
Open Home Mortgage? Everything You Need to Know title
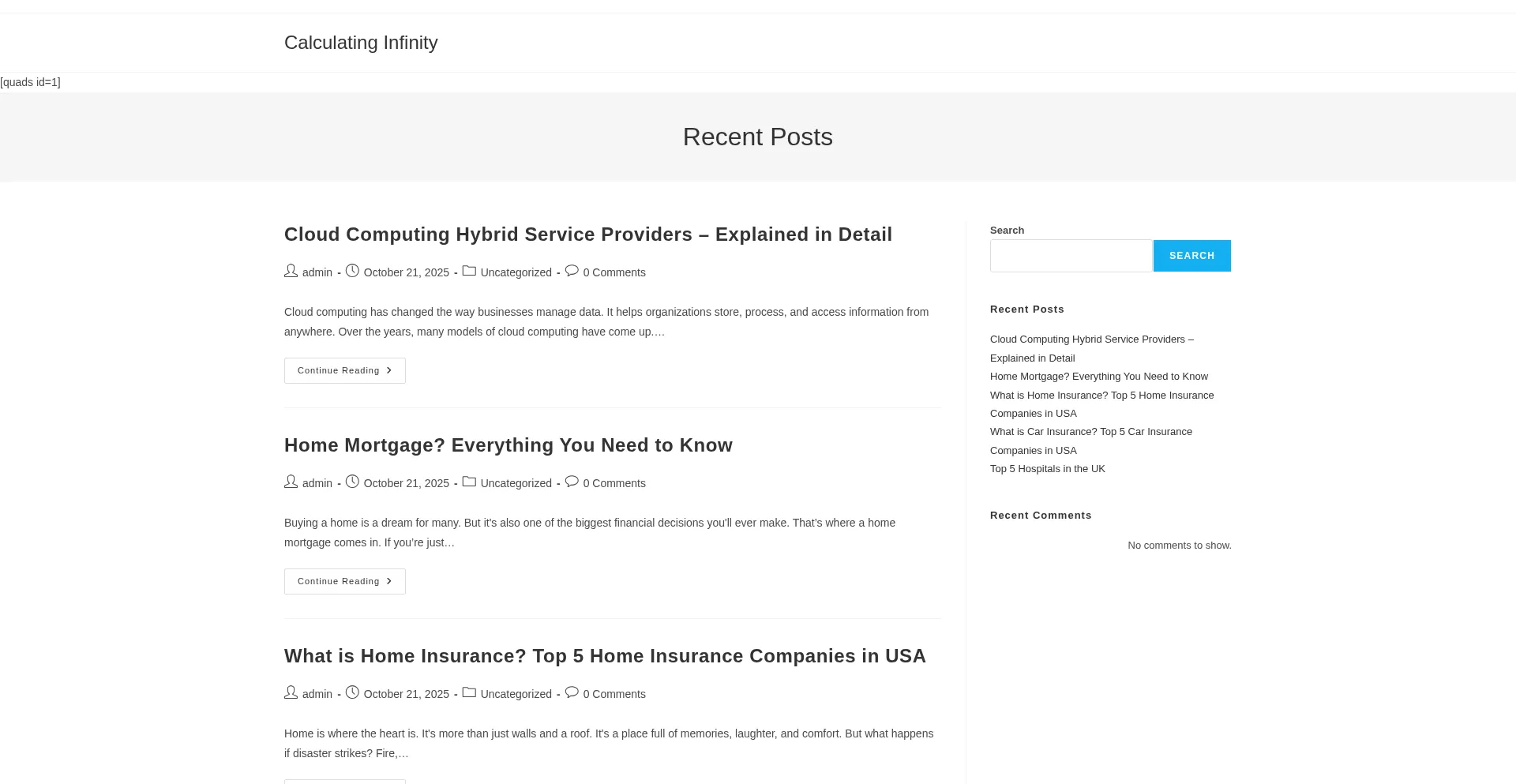(508, 445)
